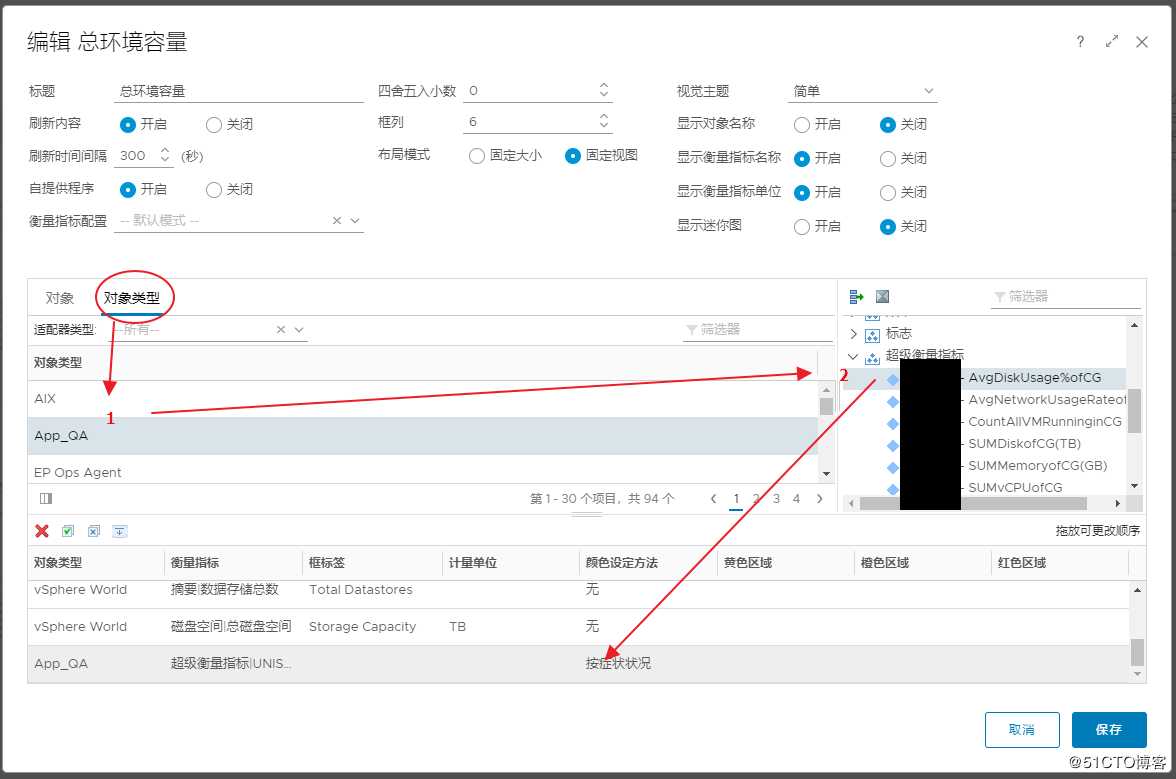Decrease 框列 value with stepper
This screenshot has width=1176, height=779.
click(x=604, y=125)
